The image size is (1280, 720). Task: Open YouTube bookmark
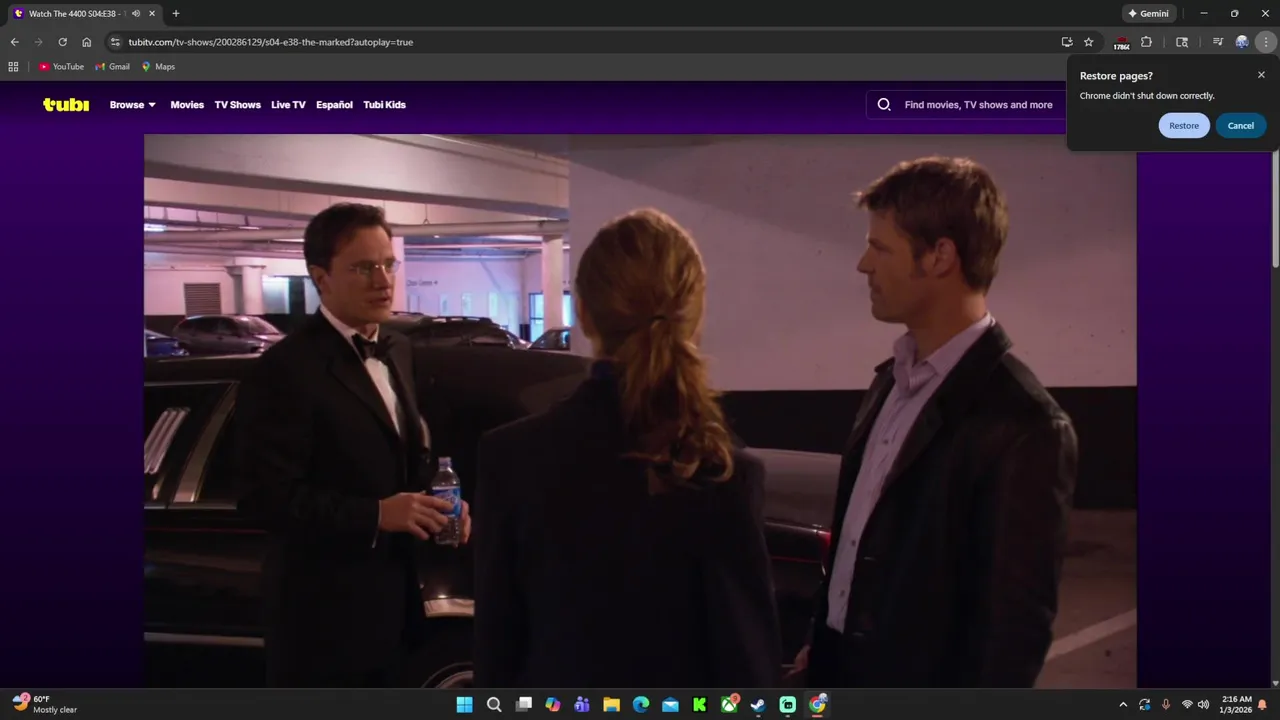61,67
